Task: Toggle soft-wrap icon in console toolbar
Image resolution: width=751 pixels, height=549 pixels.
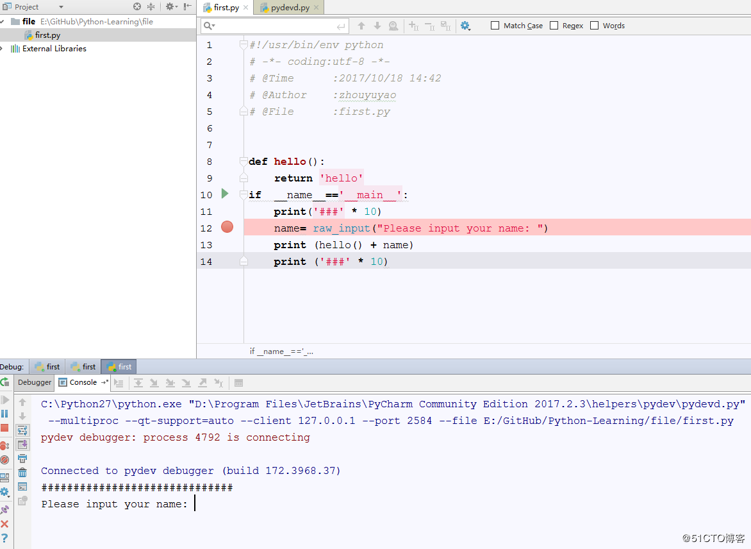Action: point(23,430)
